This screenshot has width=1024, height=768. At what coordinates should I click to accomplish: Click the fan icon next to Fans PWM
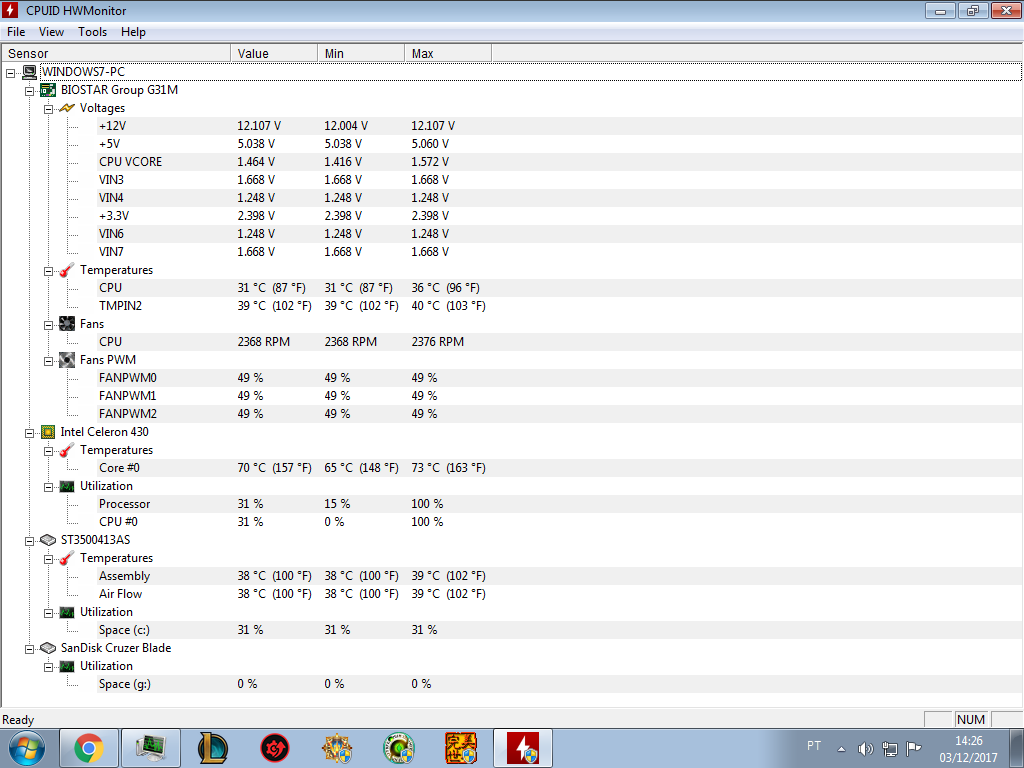(67, 360)
